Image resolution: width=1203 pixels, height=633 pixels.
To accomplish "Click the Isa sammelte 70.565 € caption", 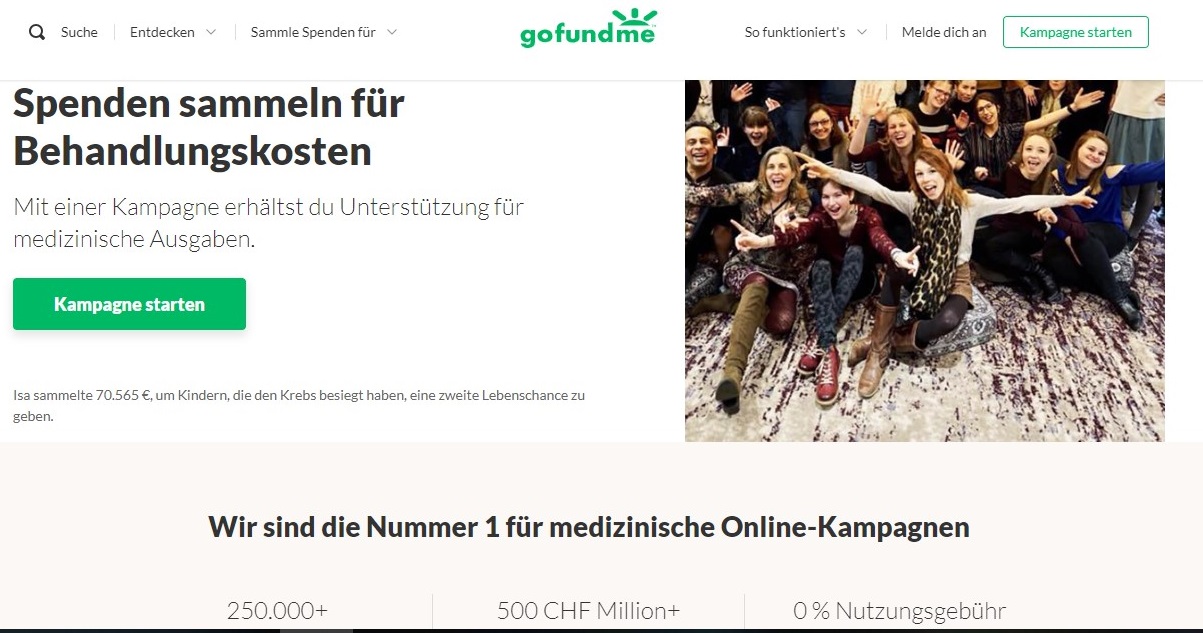I will pyautogui.click(x=299, y=405).
